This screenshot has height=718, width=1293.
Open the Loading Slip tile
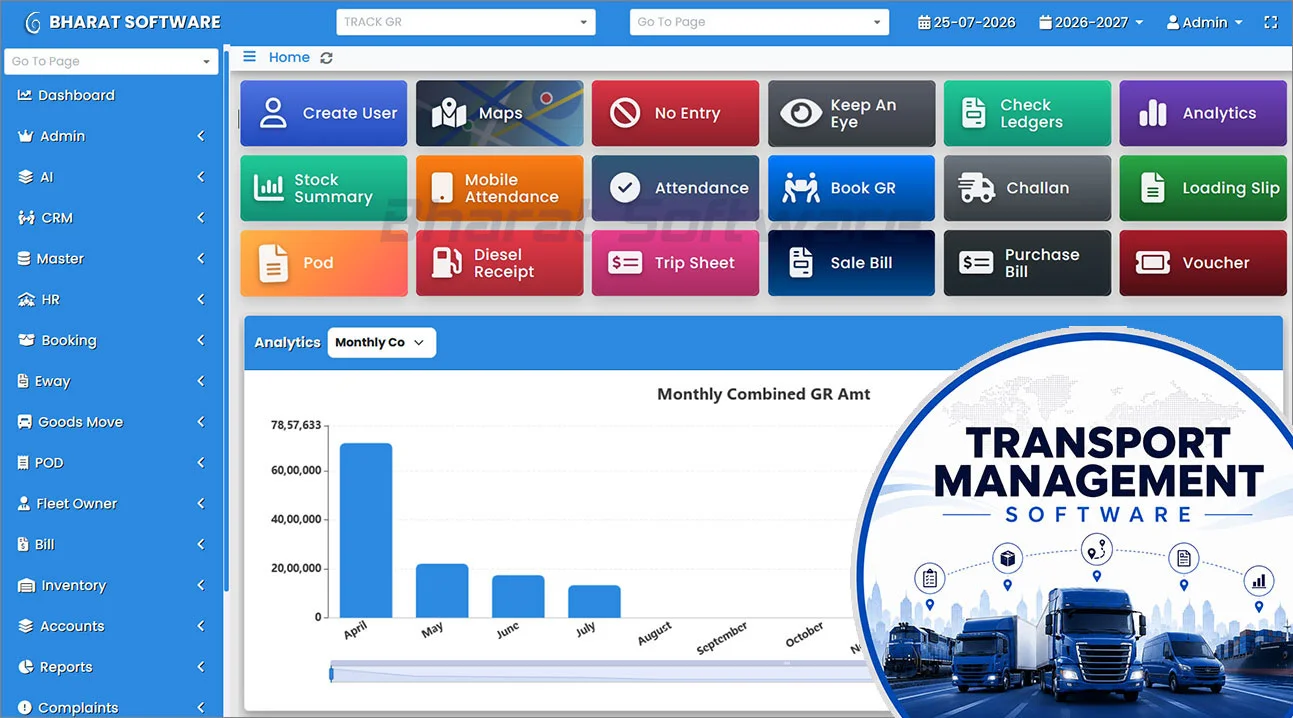tap(1203, 188)
